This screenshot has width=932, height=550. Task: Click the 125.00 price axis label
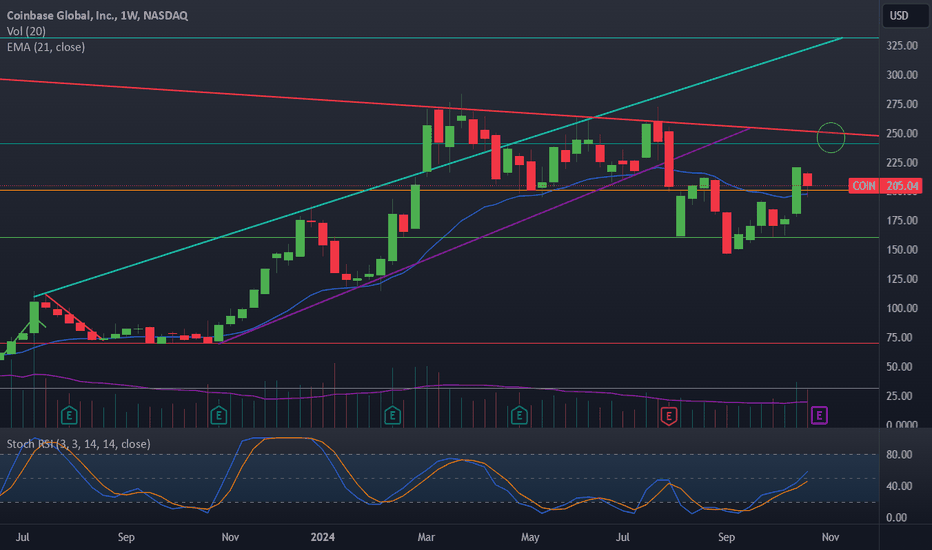[902, 279]
